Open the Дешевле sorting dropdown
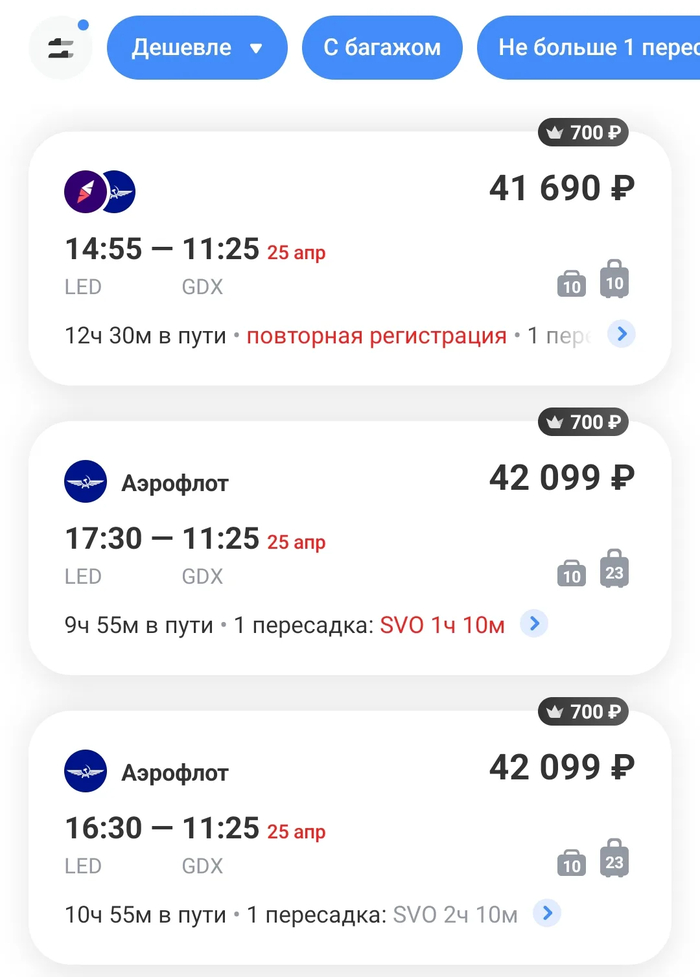The height and width of the screenshot is (977, 700). pos(197,48)
